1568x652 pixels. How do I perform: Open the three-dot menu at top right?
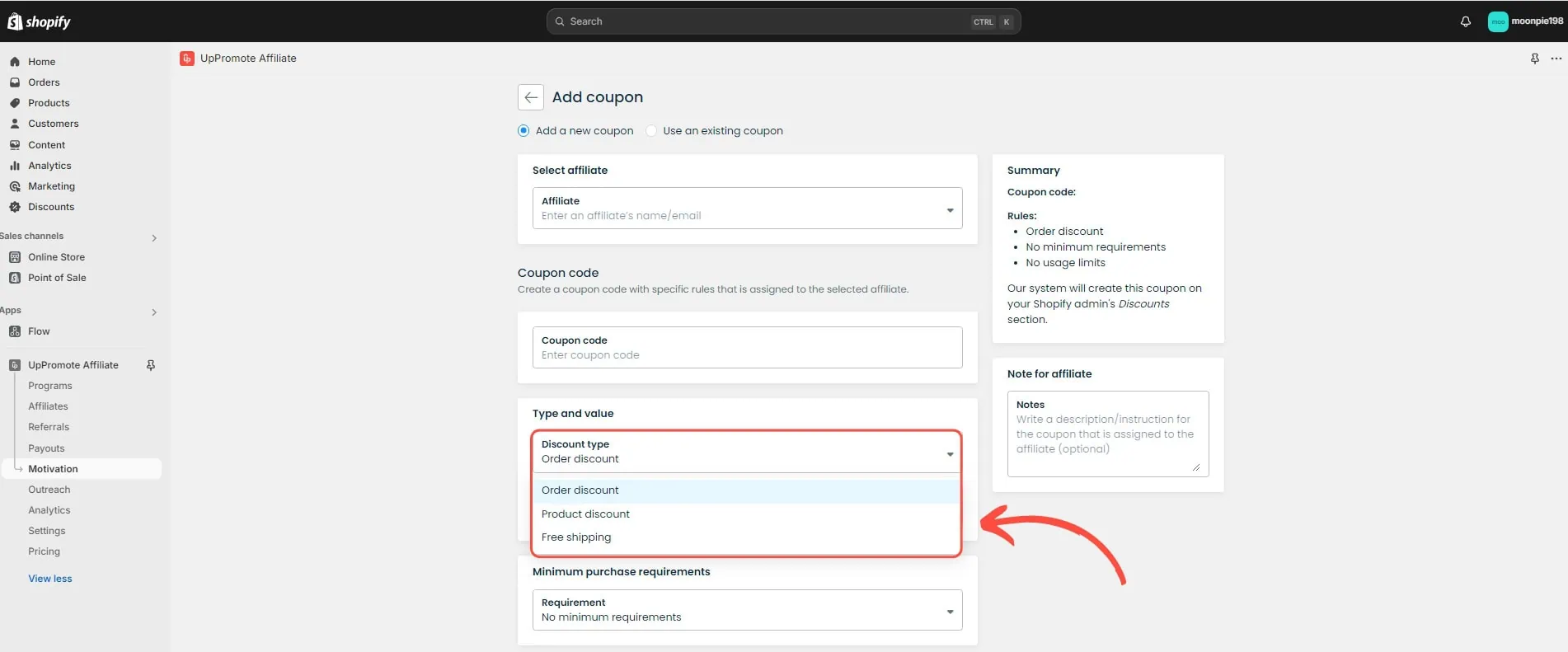[1556, 59]
